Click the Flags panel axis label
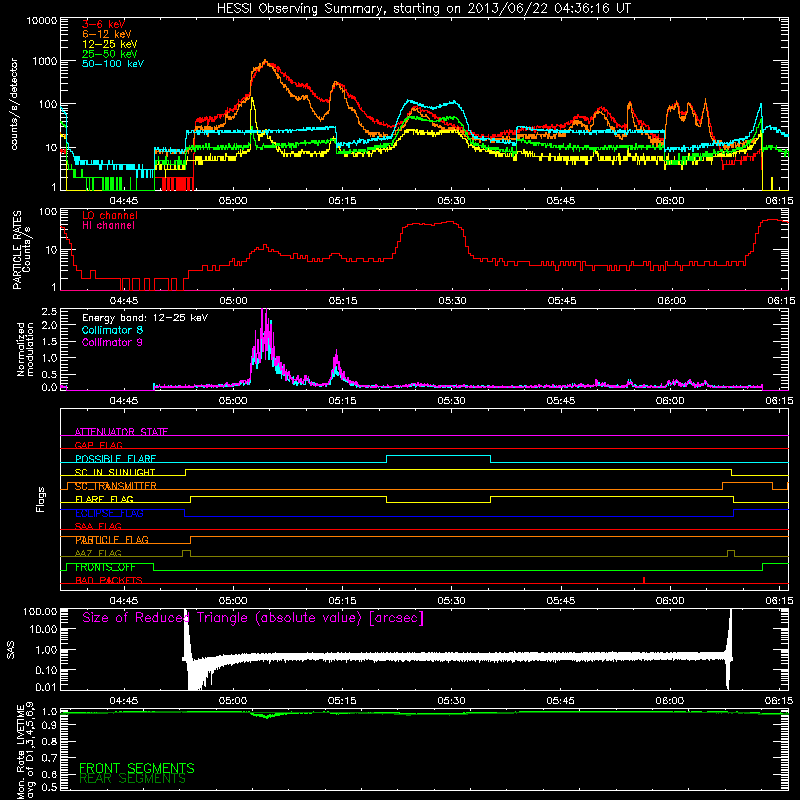This screenshot has width=800, height=800. point(41,499)
